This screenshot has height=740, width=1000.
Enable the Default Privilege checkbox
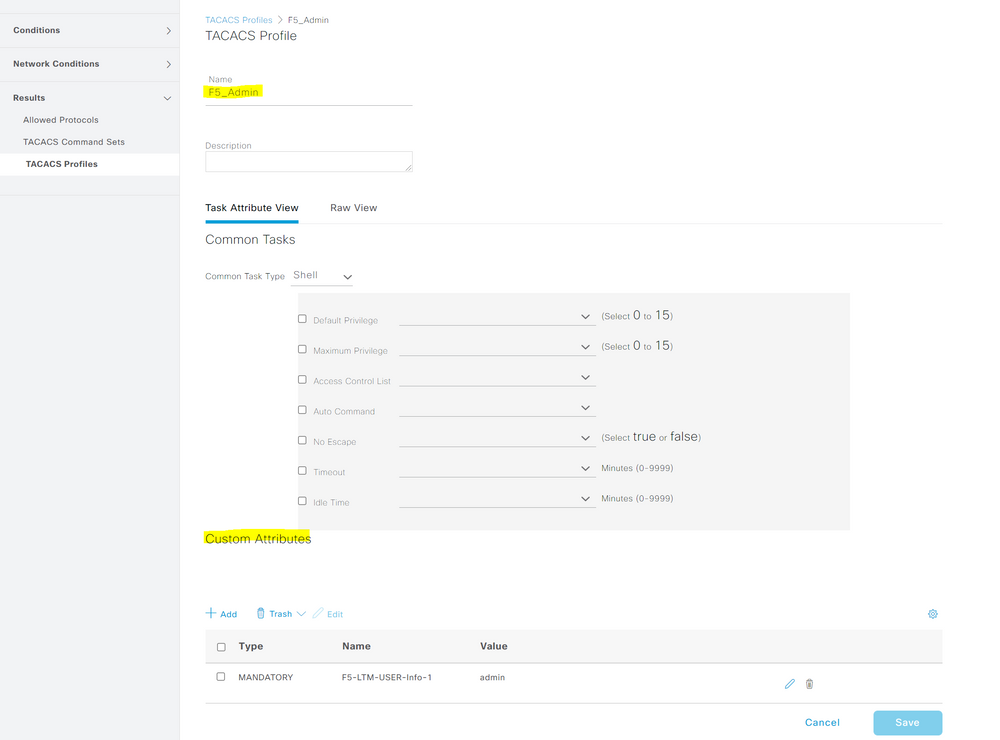(302, 319)
